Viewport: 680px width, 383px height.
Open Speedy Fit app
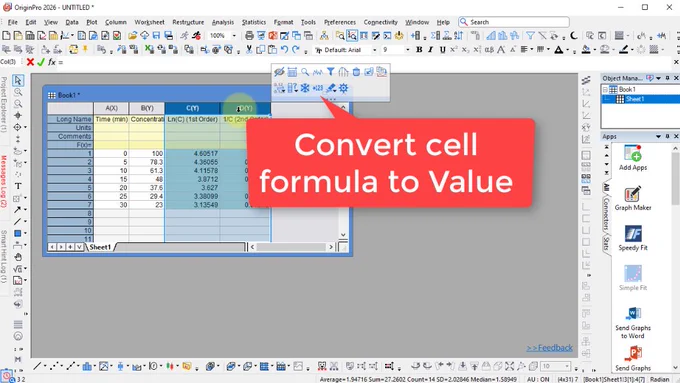(x=633, y=238)
